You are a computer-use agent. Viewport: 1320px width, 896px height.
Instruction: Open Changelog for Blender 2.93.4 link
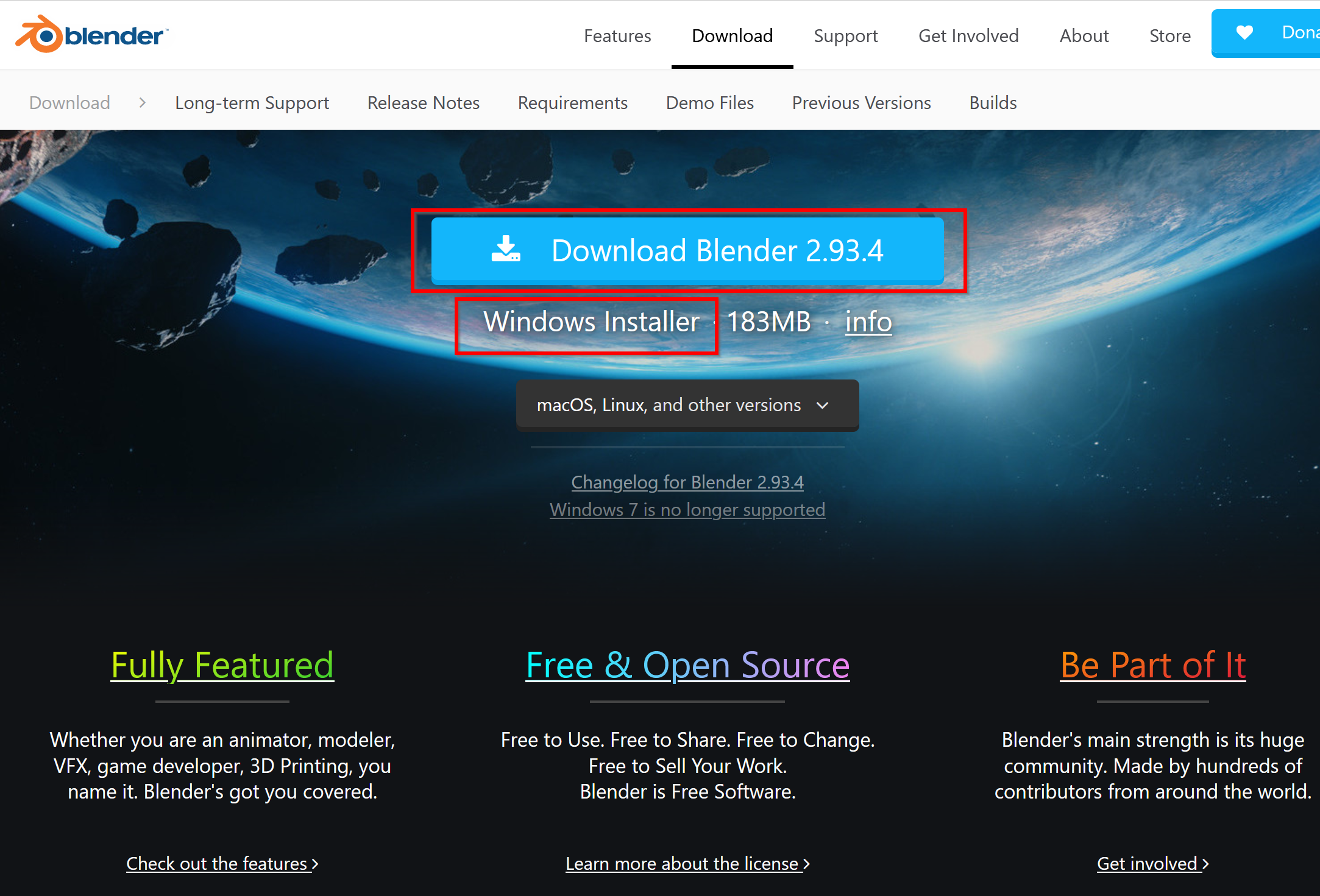tap(687, 482)
